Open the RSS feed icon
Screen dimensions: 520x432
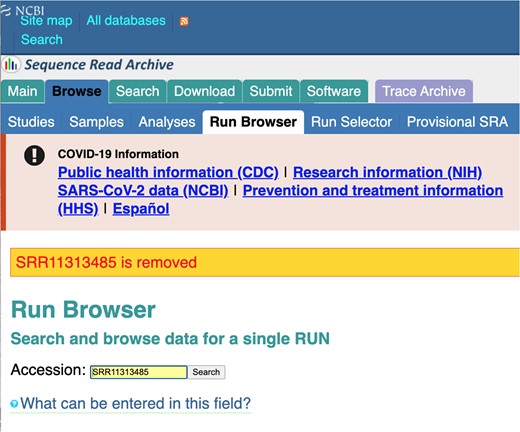point(184,21)
